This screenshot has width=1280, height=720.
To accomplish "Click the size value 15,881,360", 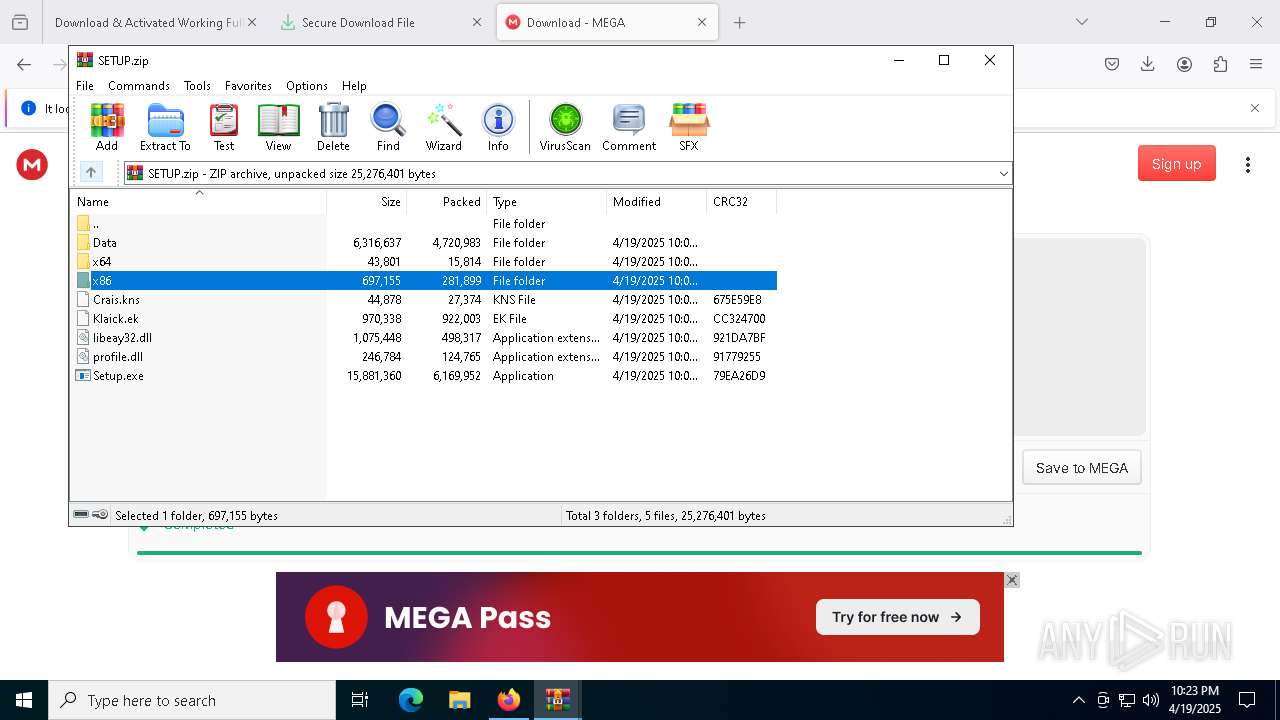I will point(374,376).
